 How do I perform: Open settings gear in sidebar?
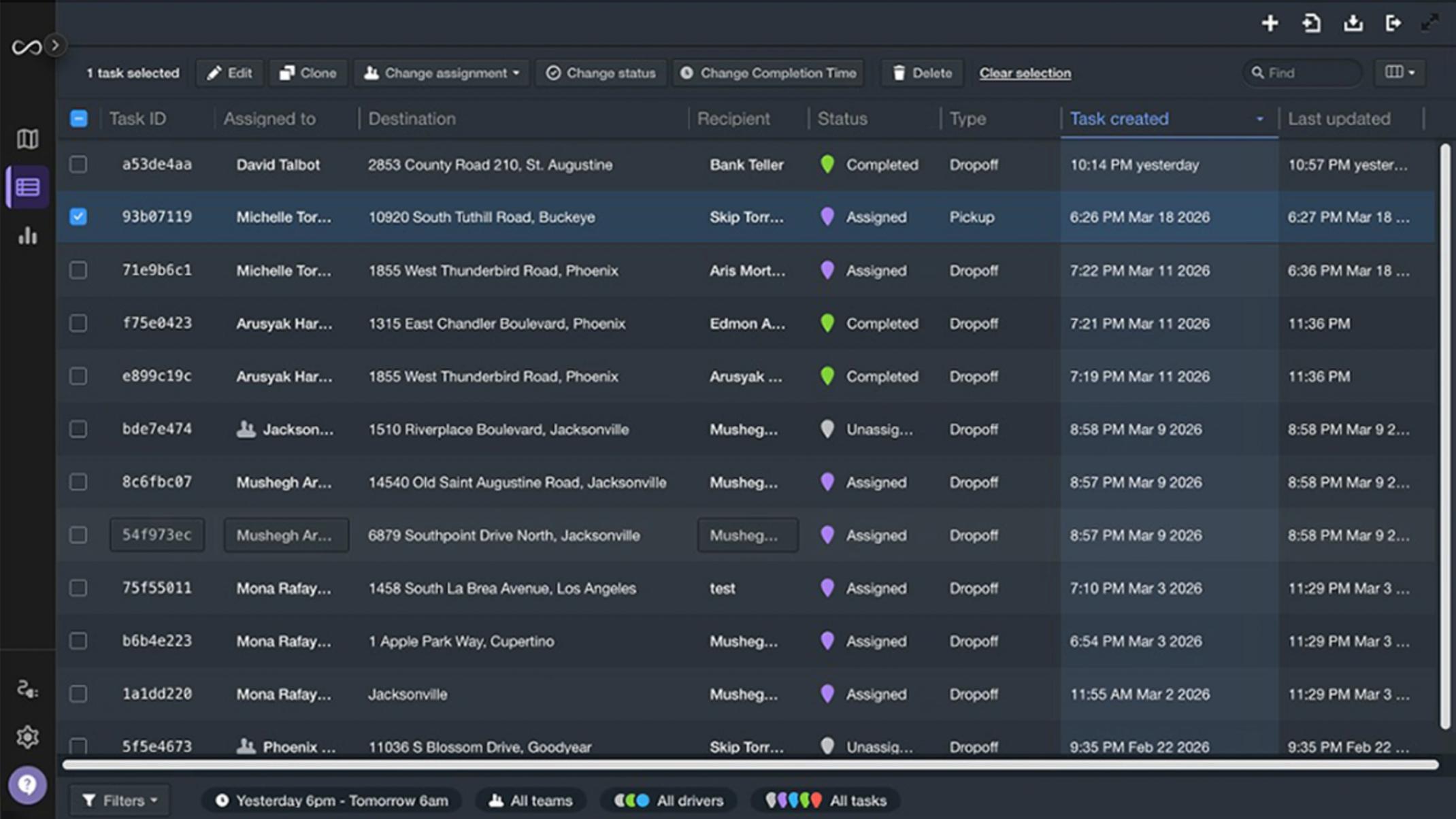(x=27, y=737)
